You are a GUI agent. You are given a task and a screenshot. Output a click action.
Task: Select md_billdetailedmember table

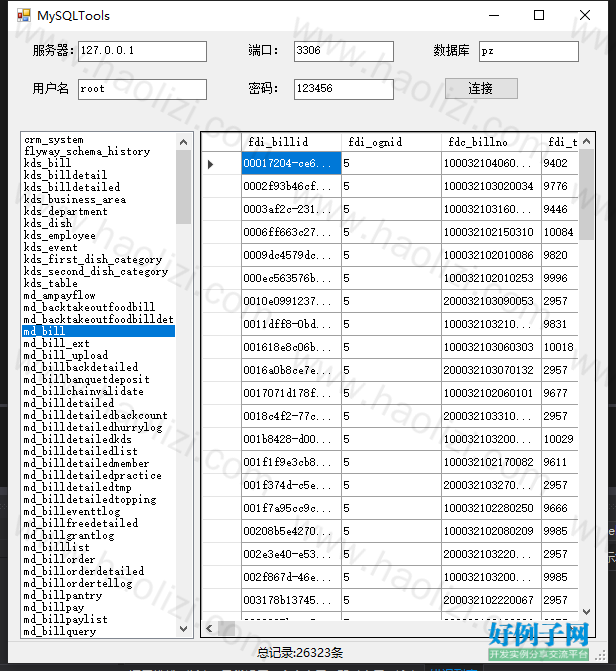98,463
